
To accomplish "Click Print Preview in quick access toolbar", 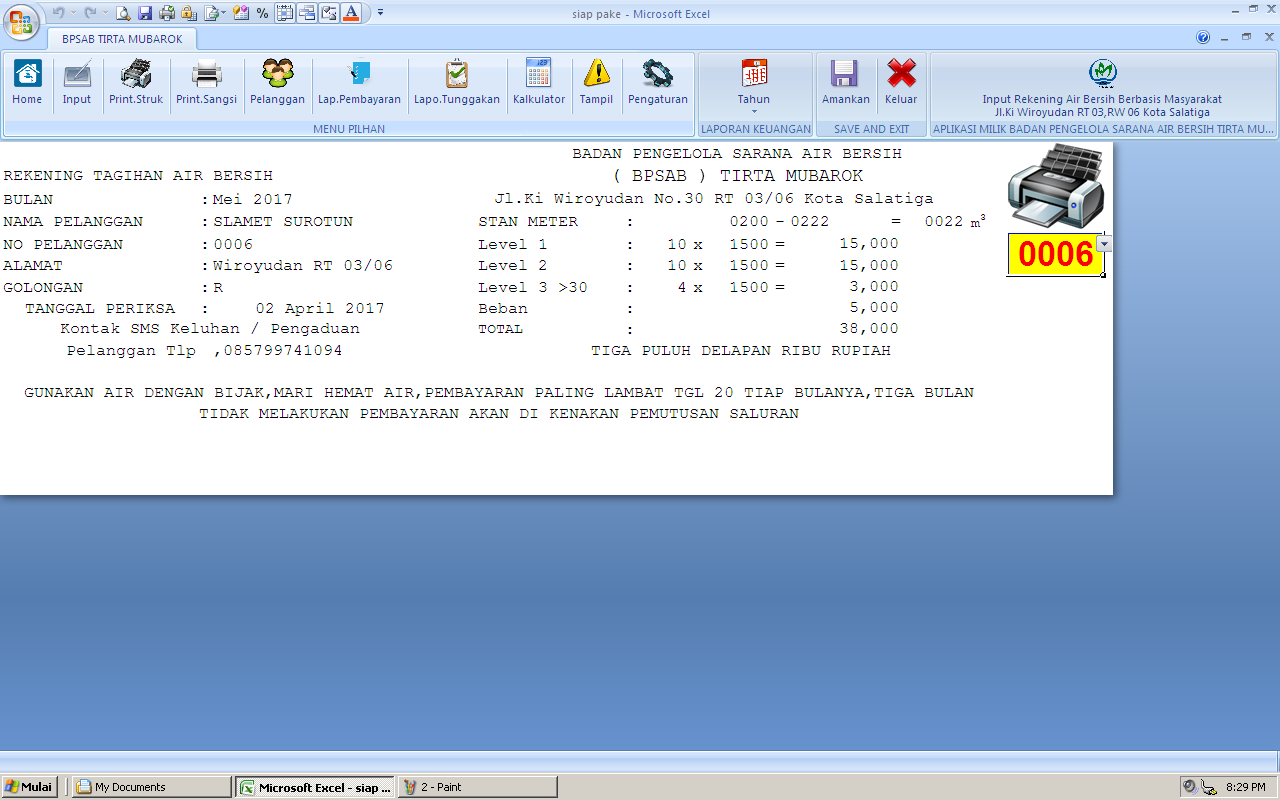I will click(x=123, y=13).
